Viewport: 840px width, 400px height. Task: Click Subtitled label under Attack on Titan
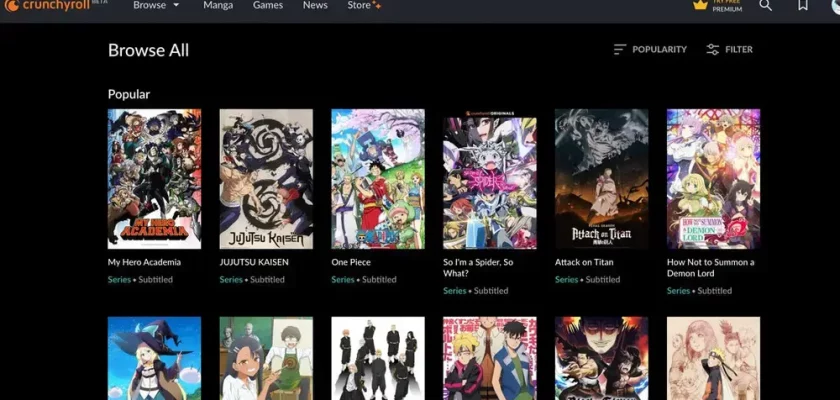click(603, 280)
